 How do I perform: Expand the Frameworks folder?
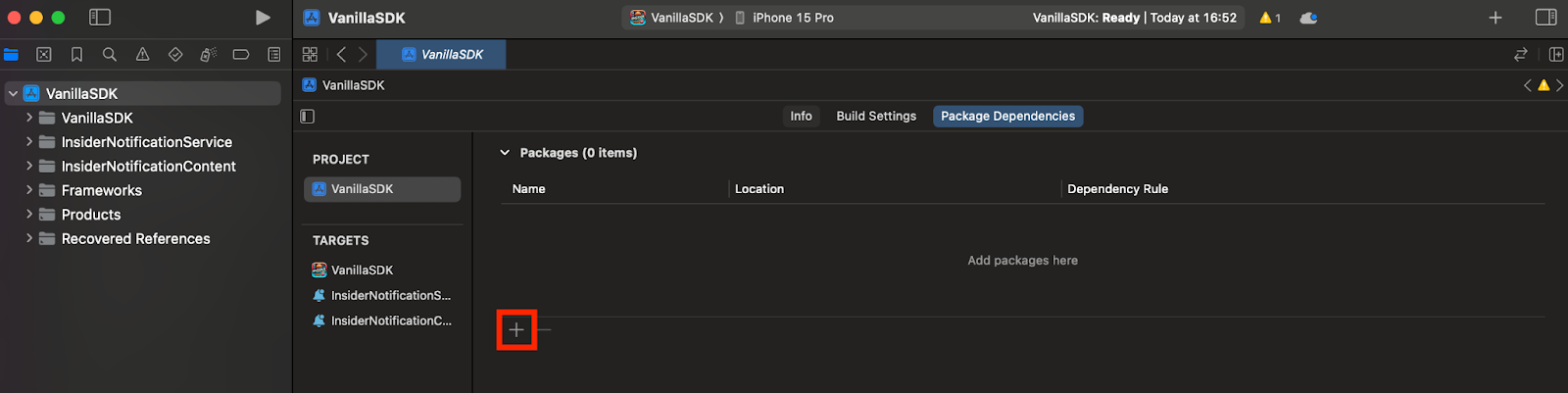29,190
